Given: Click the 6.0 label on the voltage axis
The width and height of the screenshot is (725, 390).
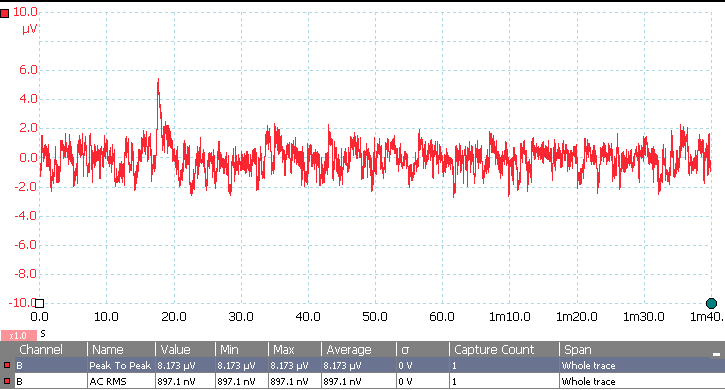Looking at the screenshot, I should pyautogui.click(x=28, y=70).
